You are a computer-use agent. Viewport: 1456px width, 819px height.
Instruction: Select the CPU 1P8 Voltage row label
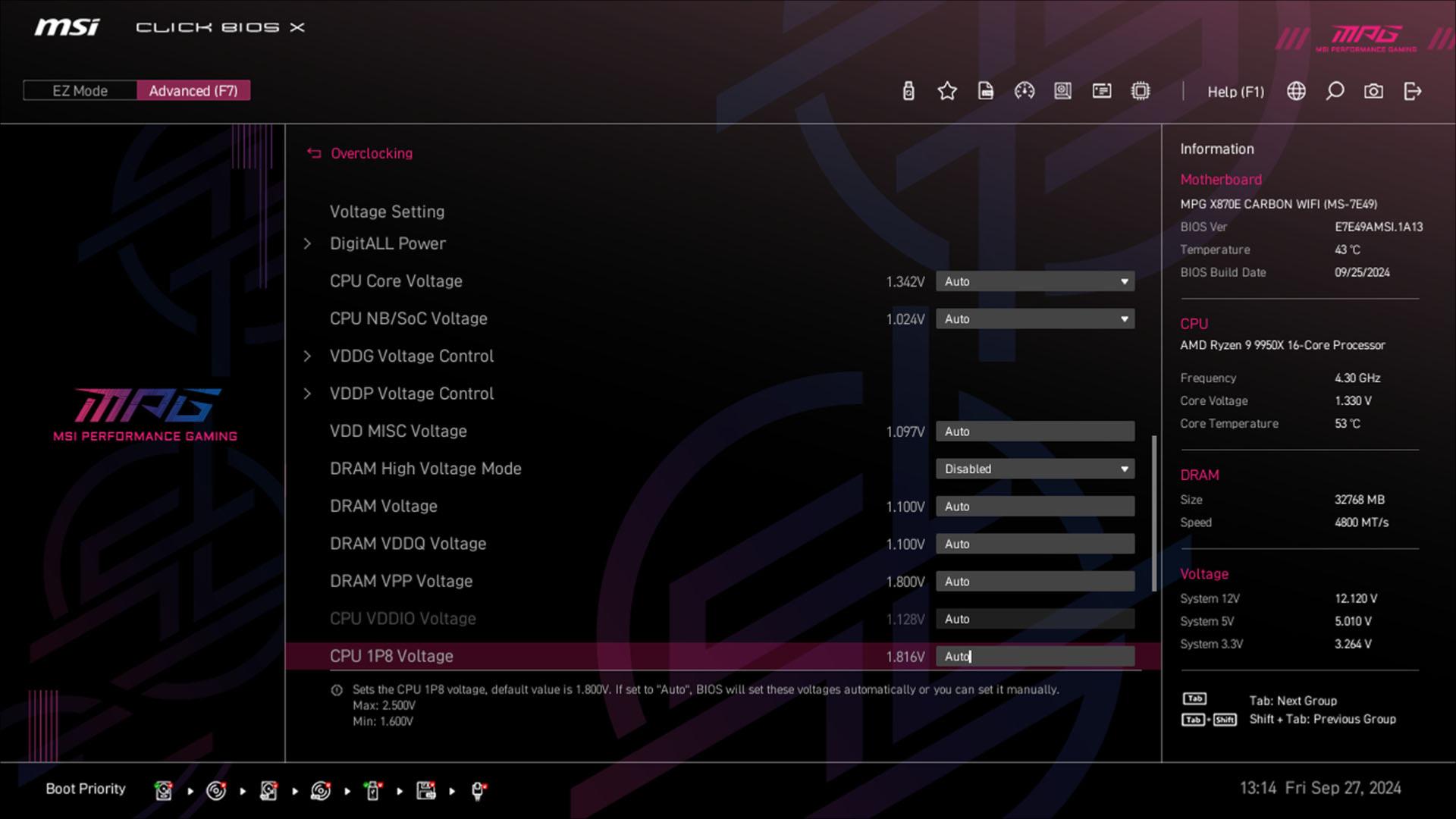tap(391, 657)
